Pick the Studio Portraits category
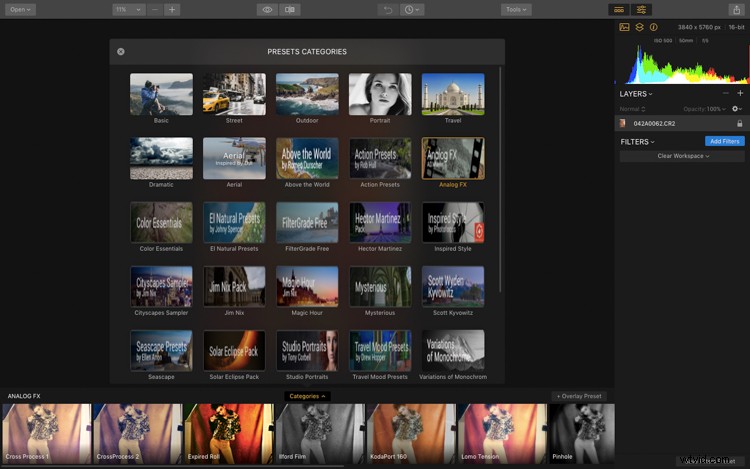Viewport: 750px width, 469px height. pos(307,355)
